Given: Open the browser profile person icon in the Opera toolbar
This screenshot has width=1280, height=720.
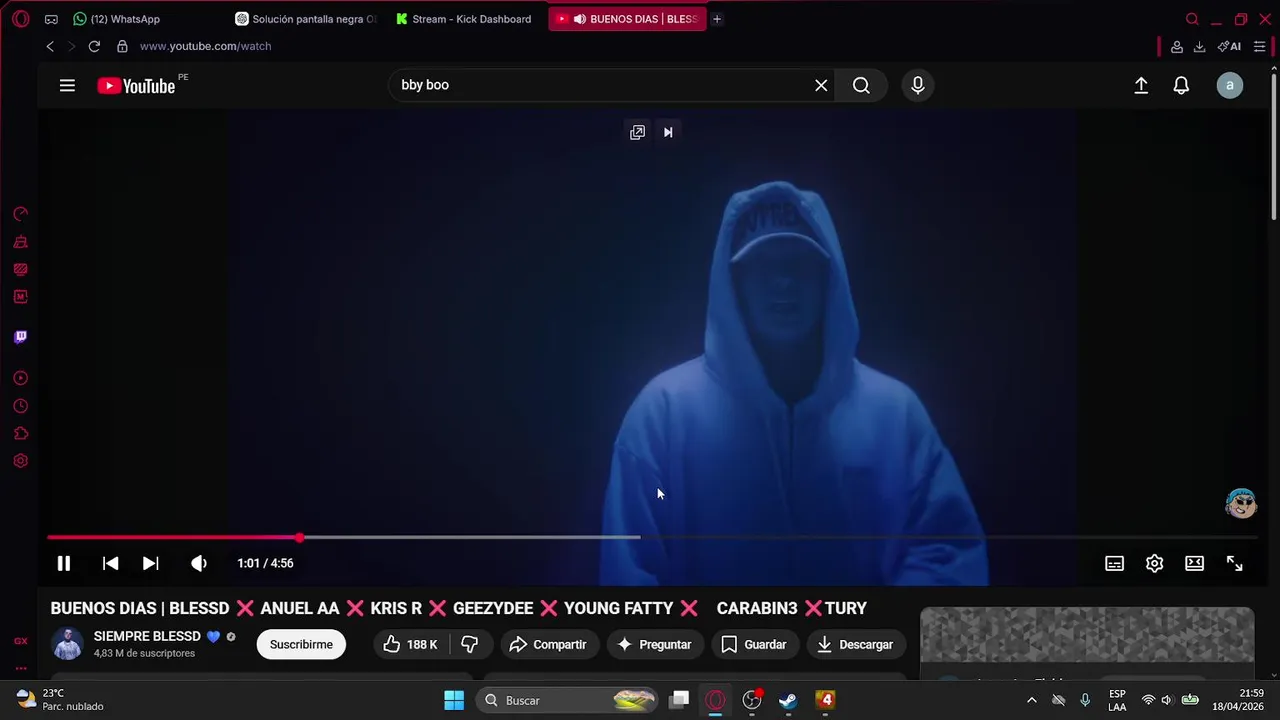Looking at the screenshot, I should (1177, 47).
